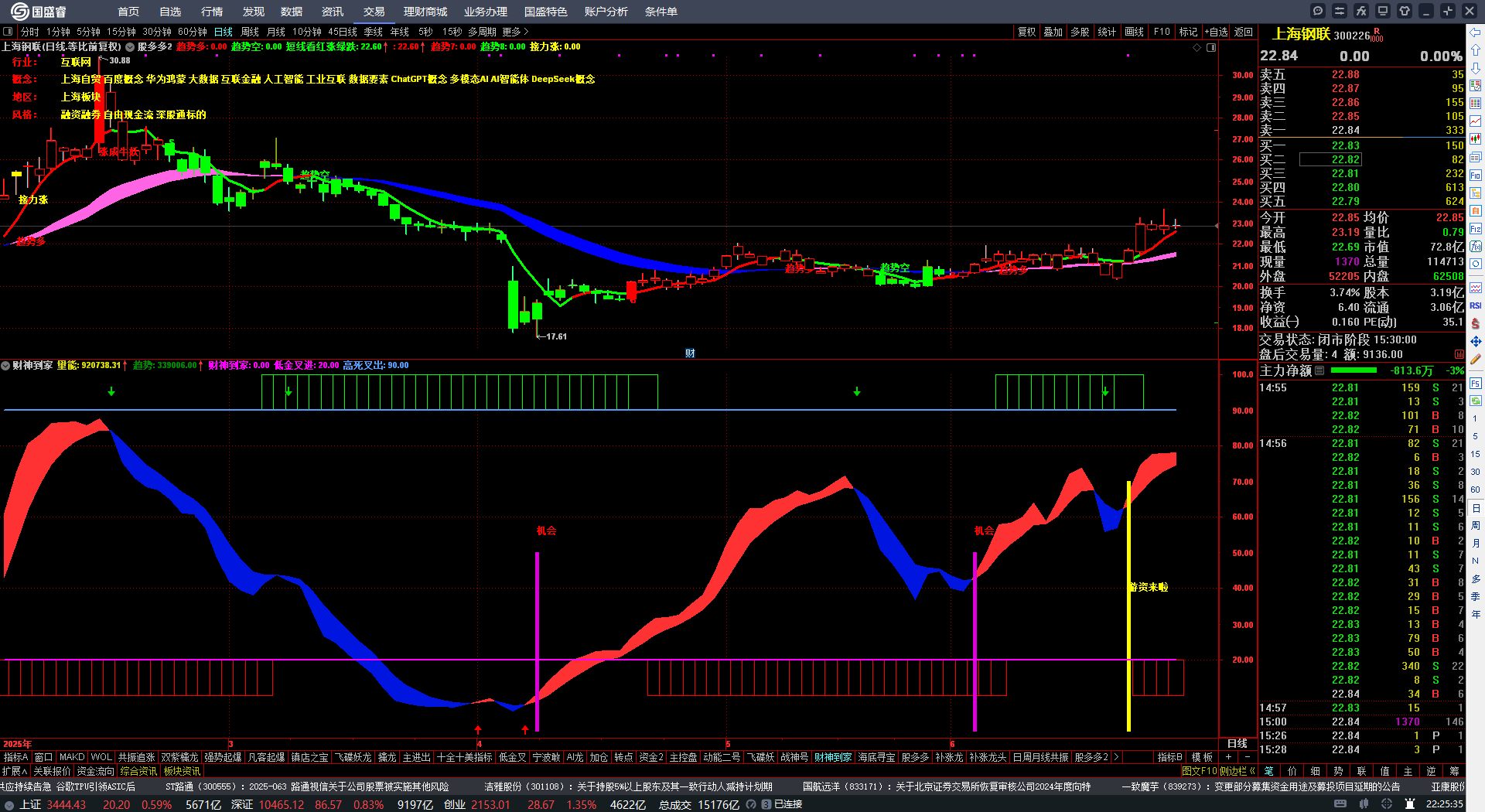Open the fx formula manager icon
This screenshot has height=812, width=1485.
click(1361, 11)
